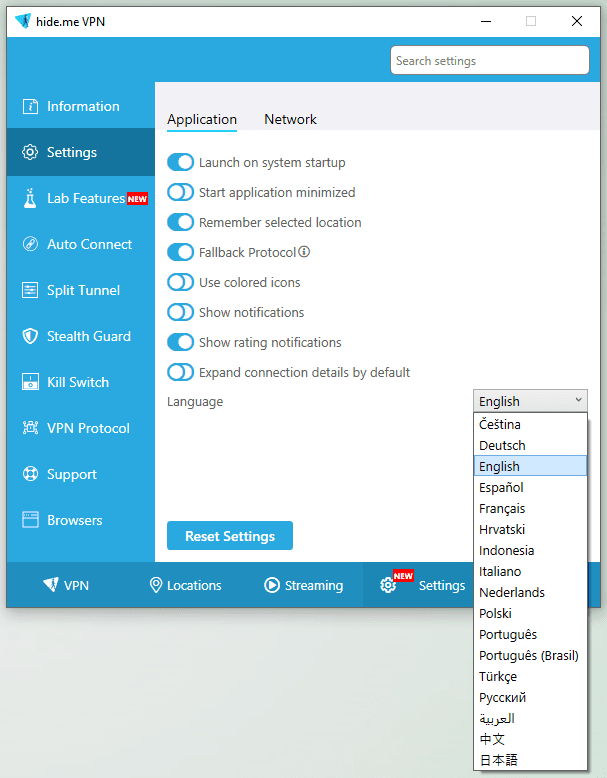Turn off Fallback Protocol switch

[180, 252]
